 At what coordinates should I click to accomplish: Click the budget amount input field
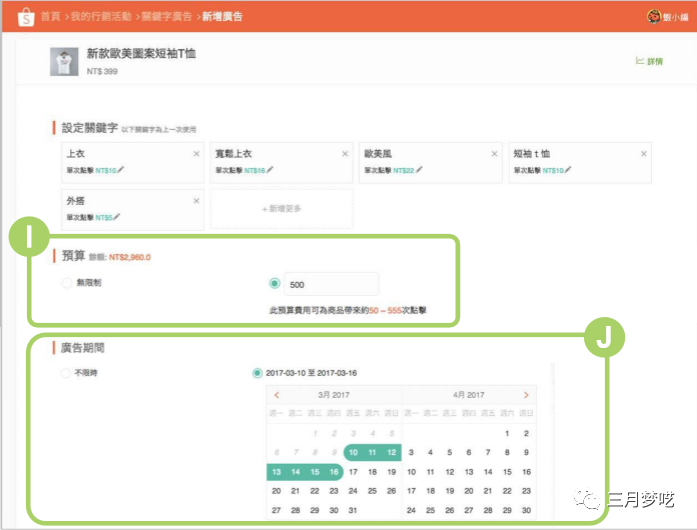tap(331, 284)
